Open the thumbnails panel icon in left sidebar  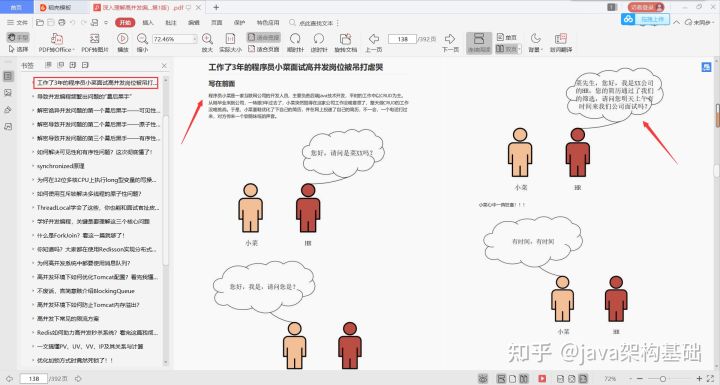pyautogui.click(x=8, y=93)
